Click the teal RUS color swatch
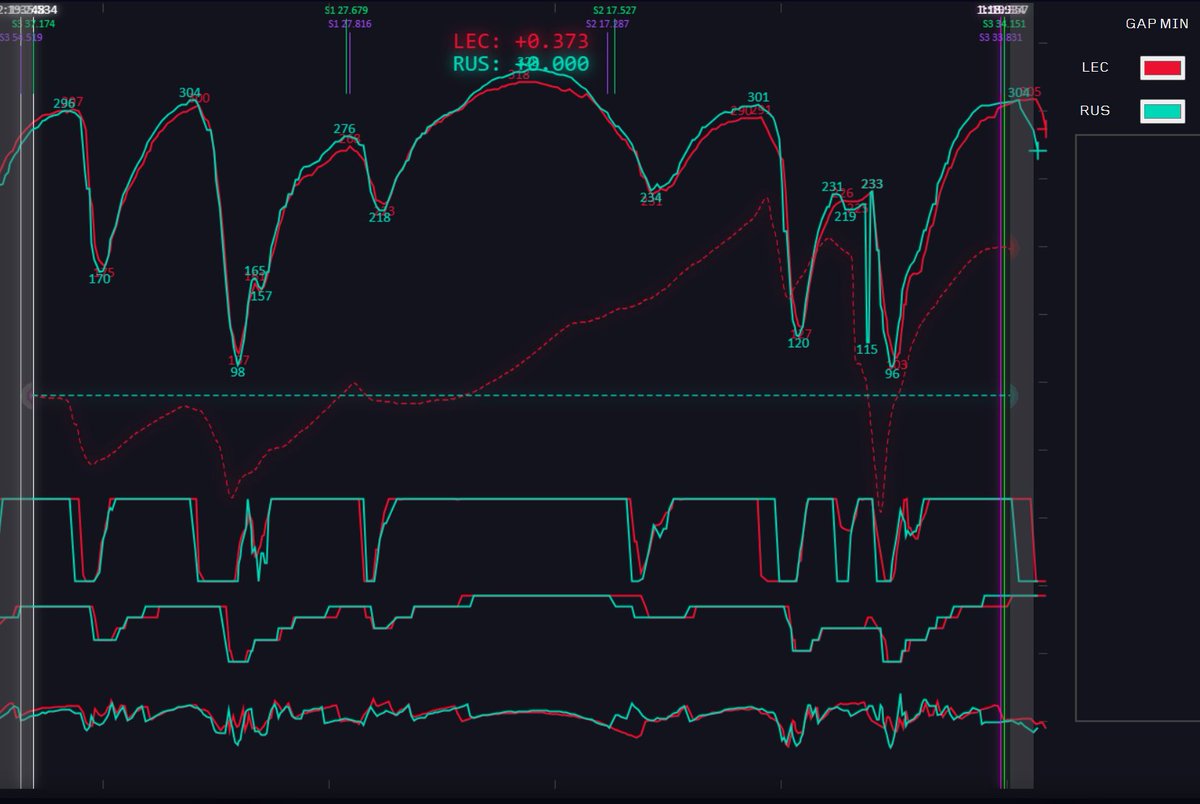 click(1162, 111)
